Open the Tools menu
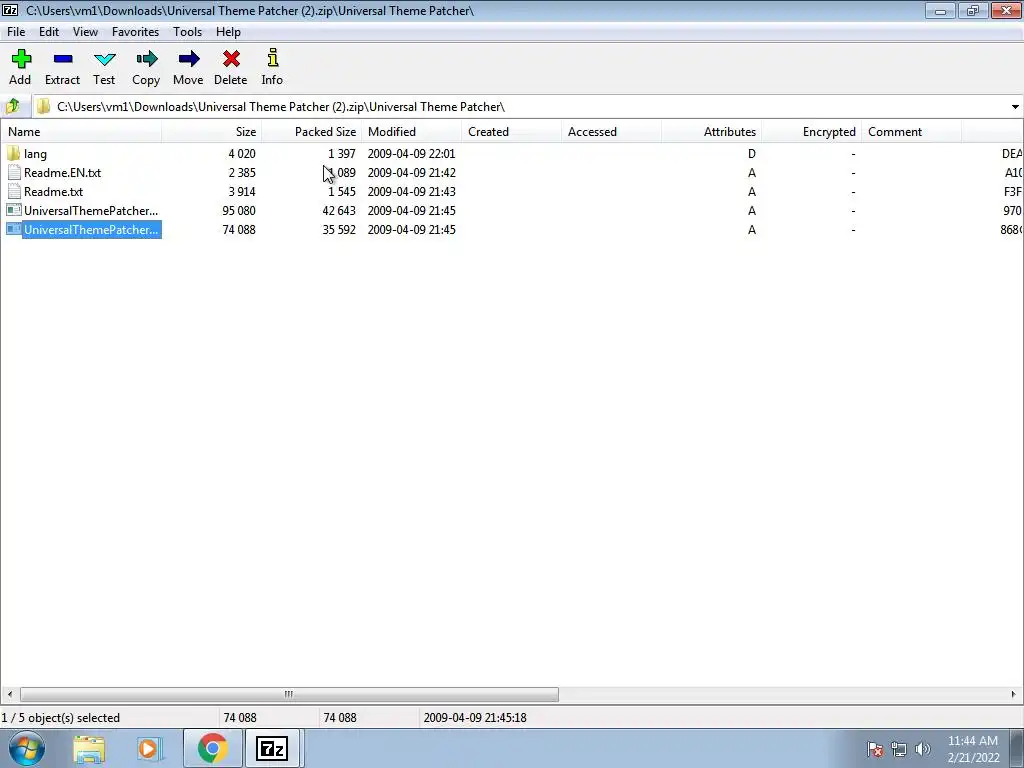Viewport: 1024px width, 768px height. tap(187, 31)
